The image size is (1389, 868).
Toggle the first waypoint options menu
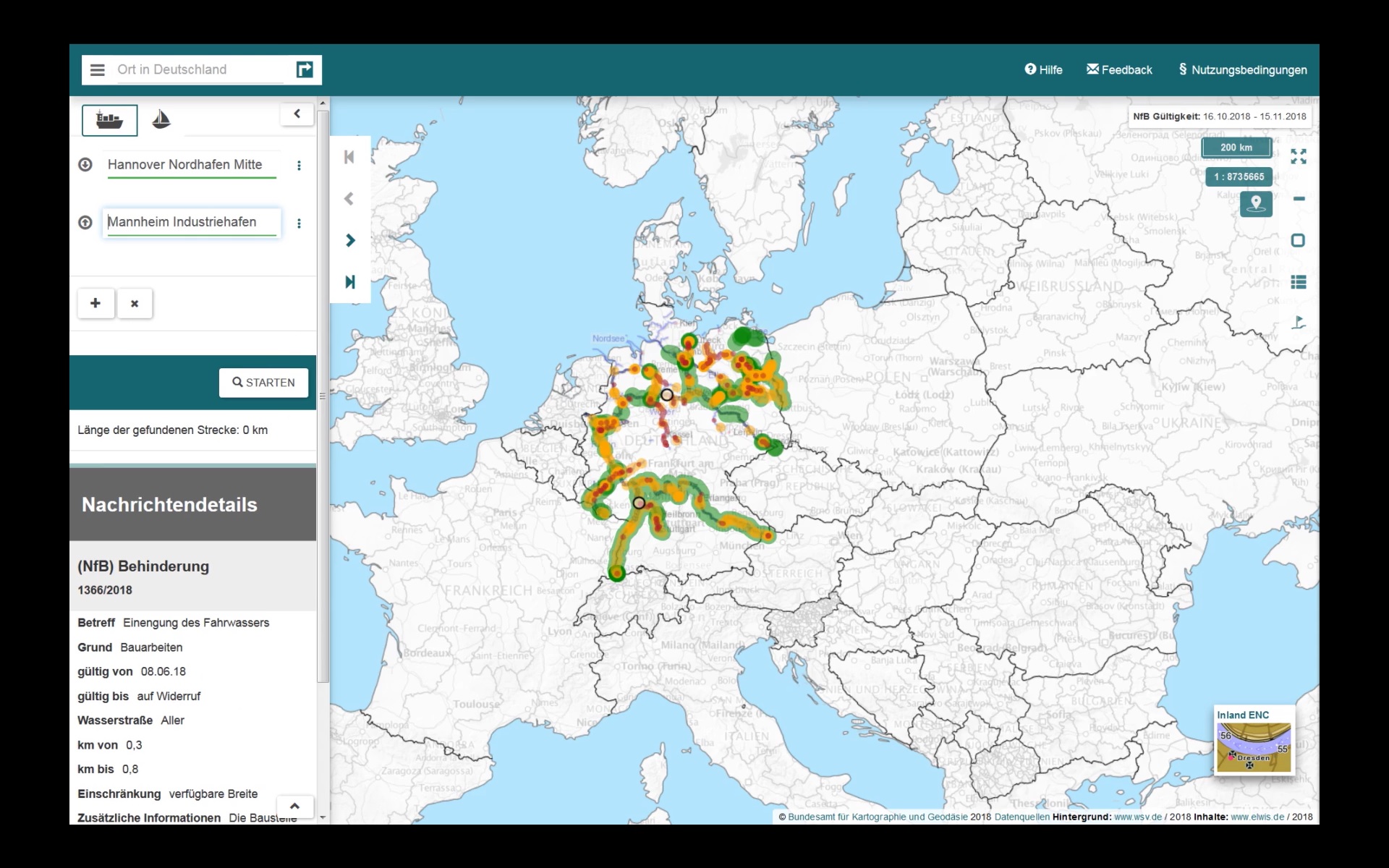click(x=300, y=164)
